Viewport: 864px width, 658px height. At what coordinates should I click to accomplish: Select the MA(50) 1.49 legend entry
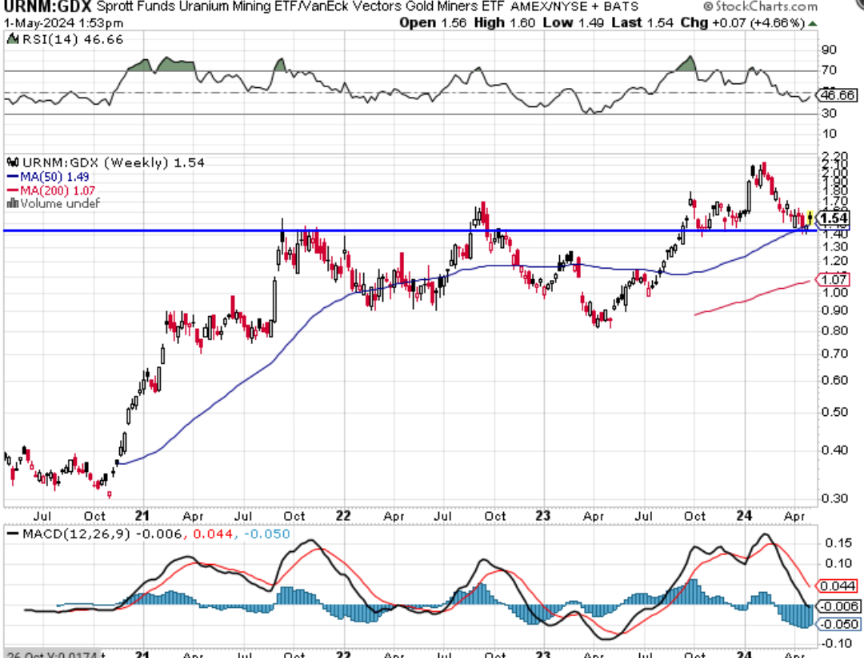click(x=48, y=177)
